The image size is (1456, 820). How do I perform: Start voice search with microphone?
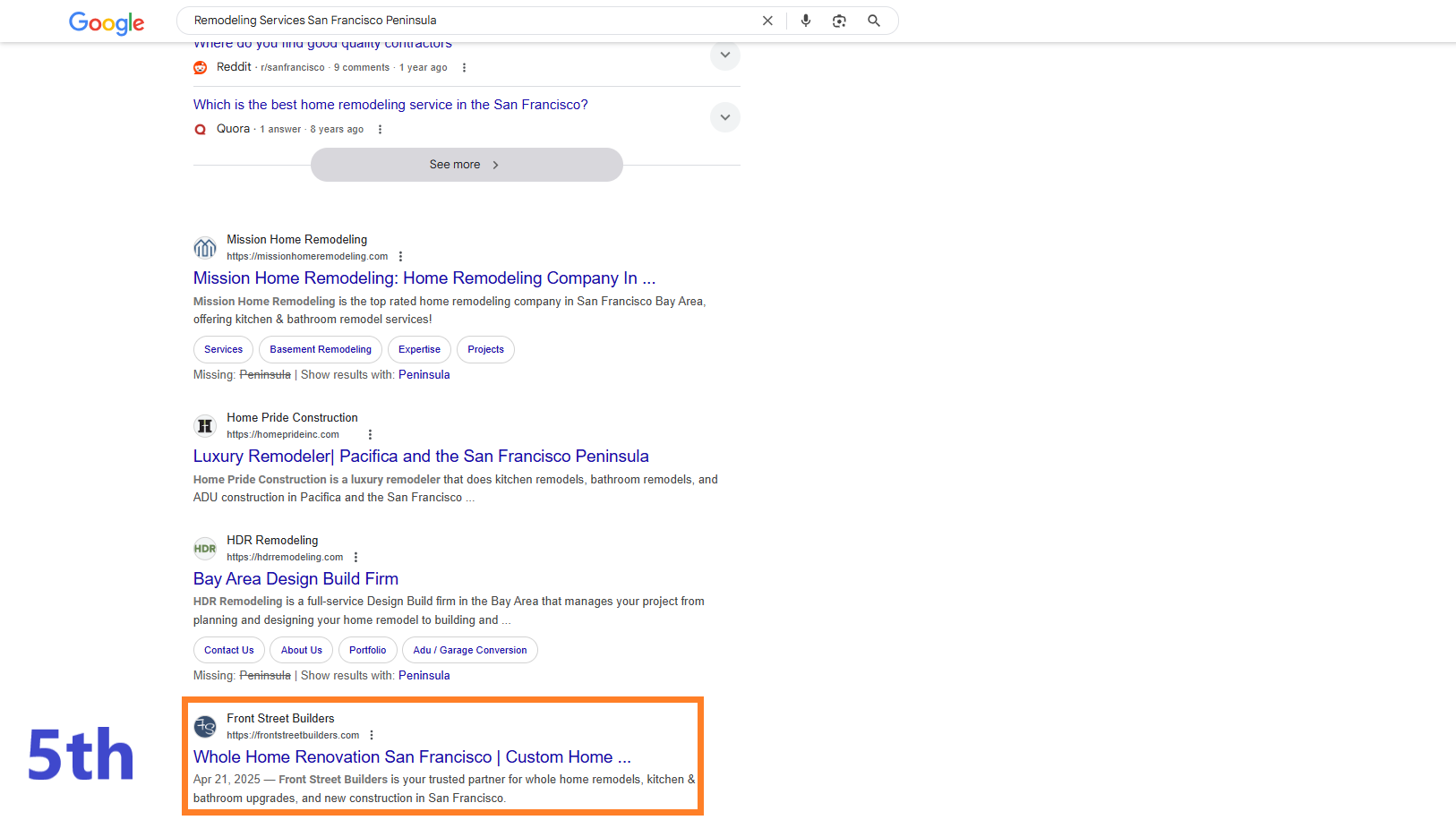click(806, 21)
